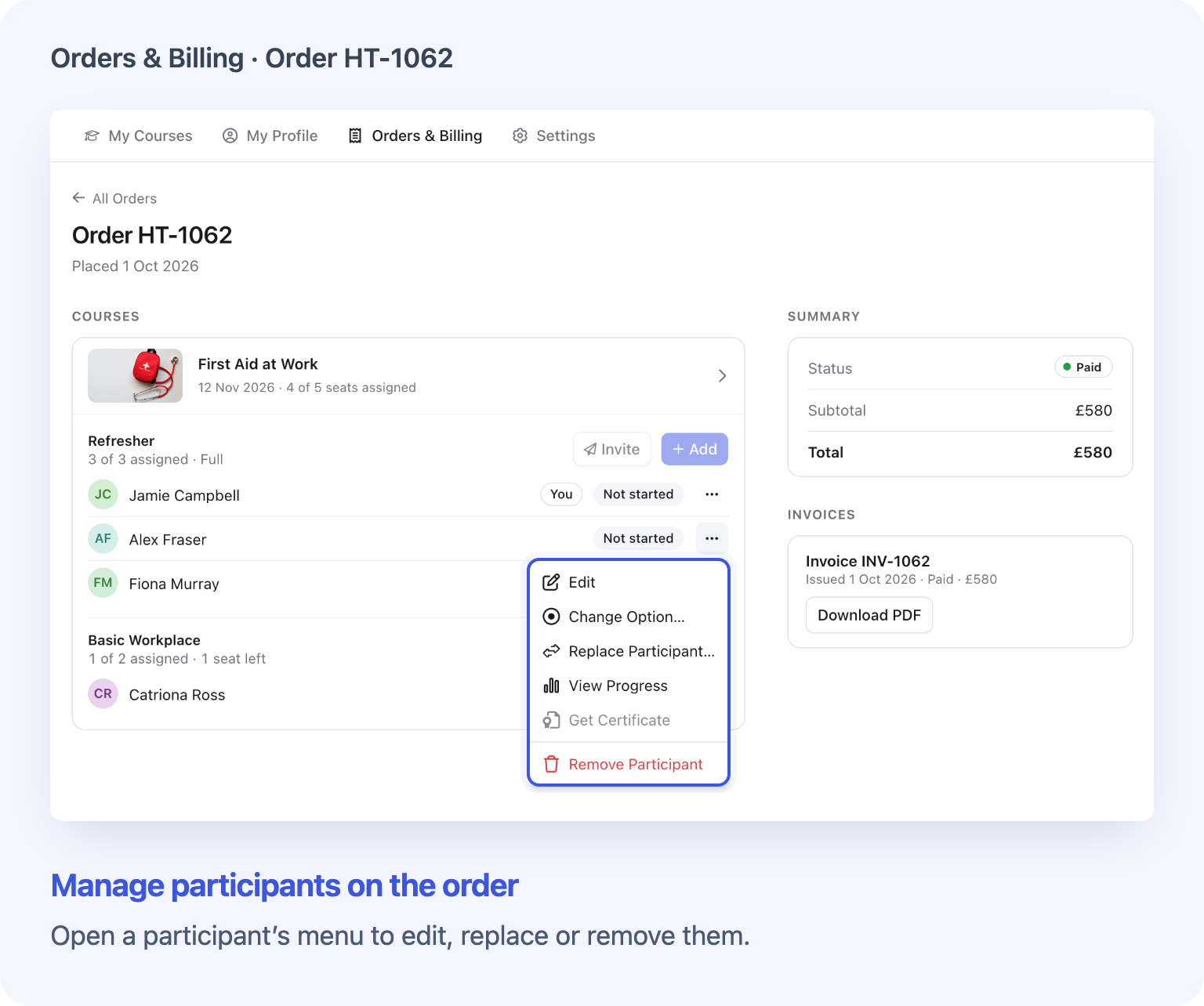Click the FM avatar for Fiona Murray

point(103,582)
